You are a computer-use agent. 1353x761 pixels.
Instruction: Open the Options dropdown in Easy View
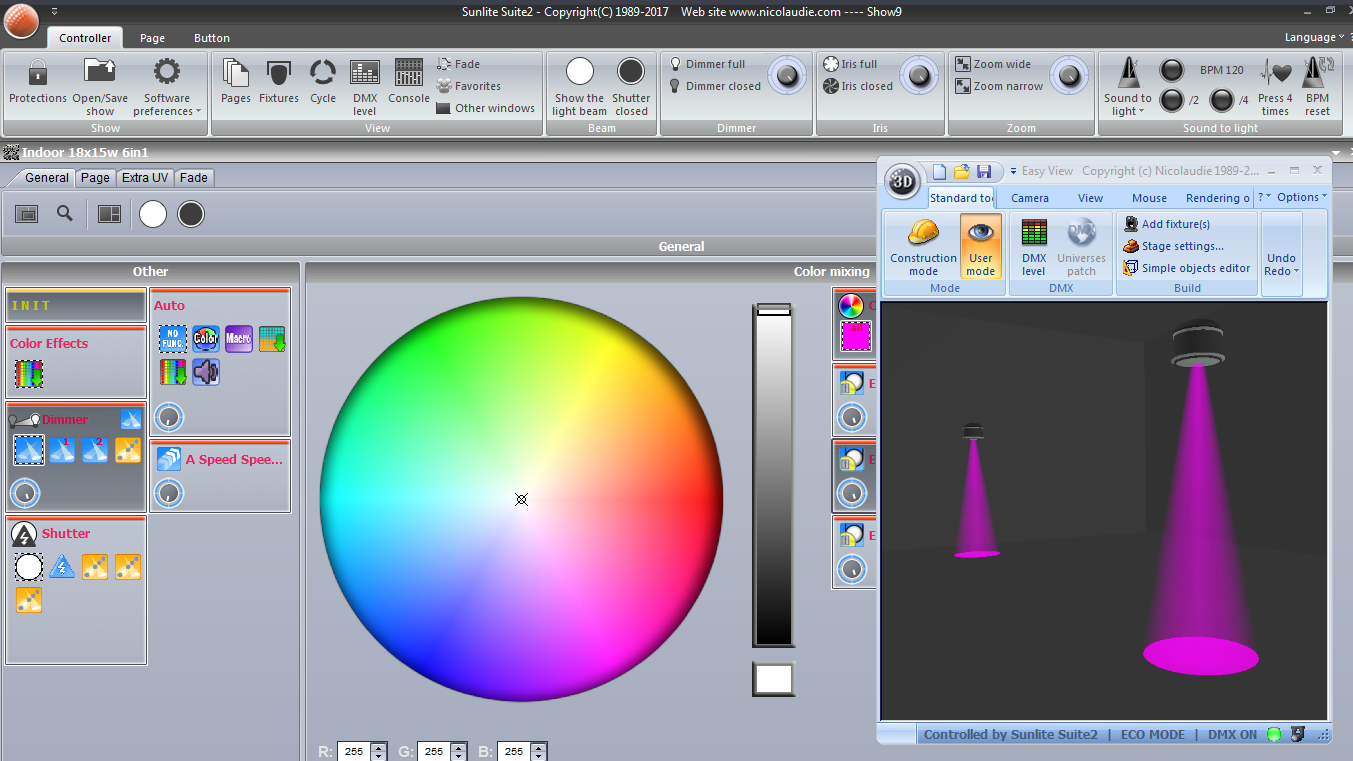pos(1302,197)
